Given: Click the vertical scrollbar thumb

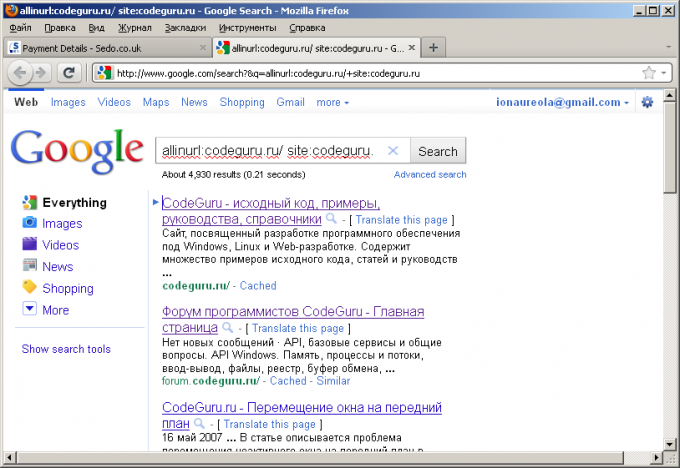Looking at the screenshot, I should coord(670,147).
